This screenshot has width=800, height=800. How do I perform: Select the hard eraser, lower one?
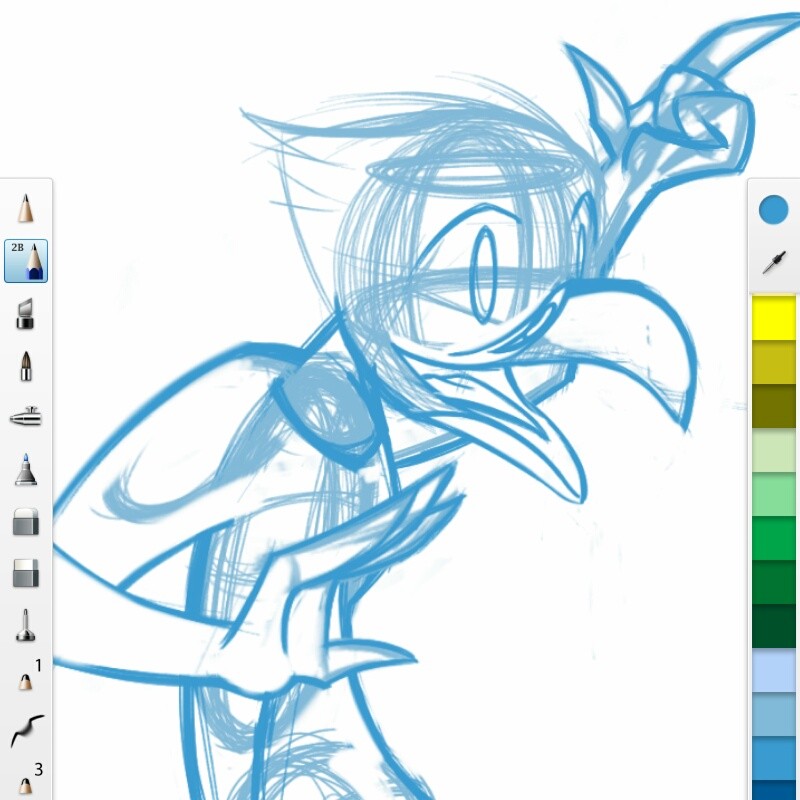(x=26, y=573)
